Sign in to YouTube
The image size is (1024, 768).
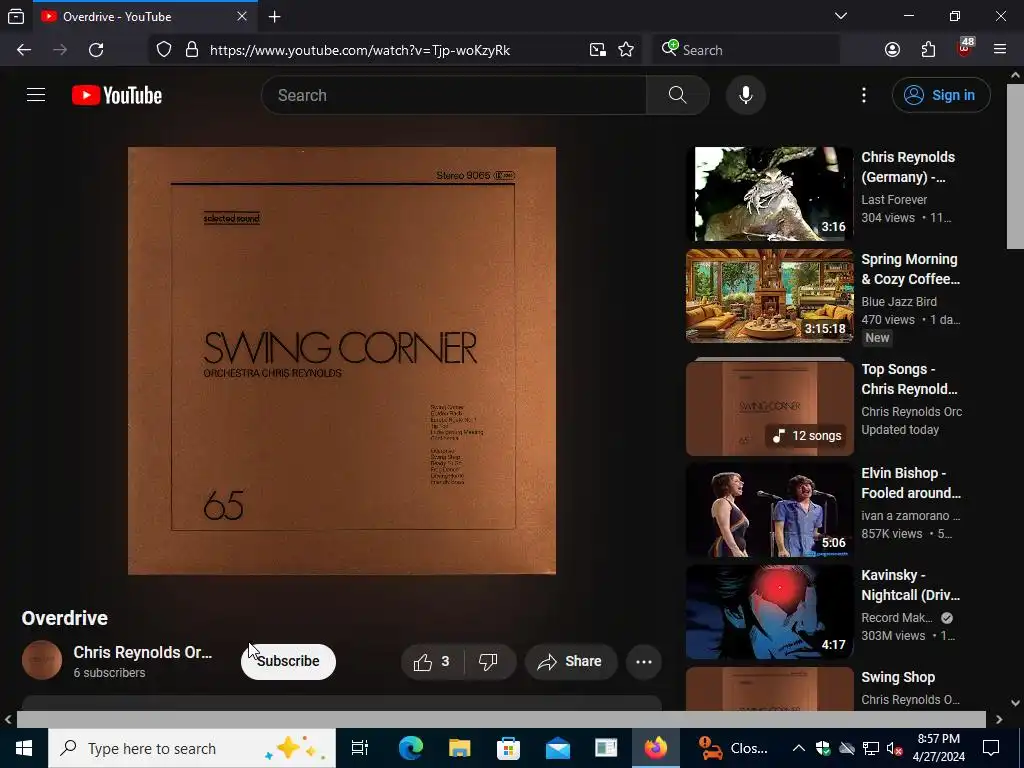[x=940, y=95]
